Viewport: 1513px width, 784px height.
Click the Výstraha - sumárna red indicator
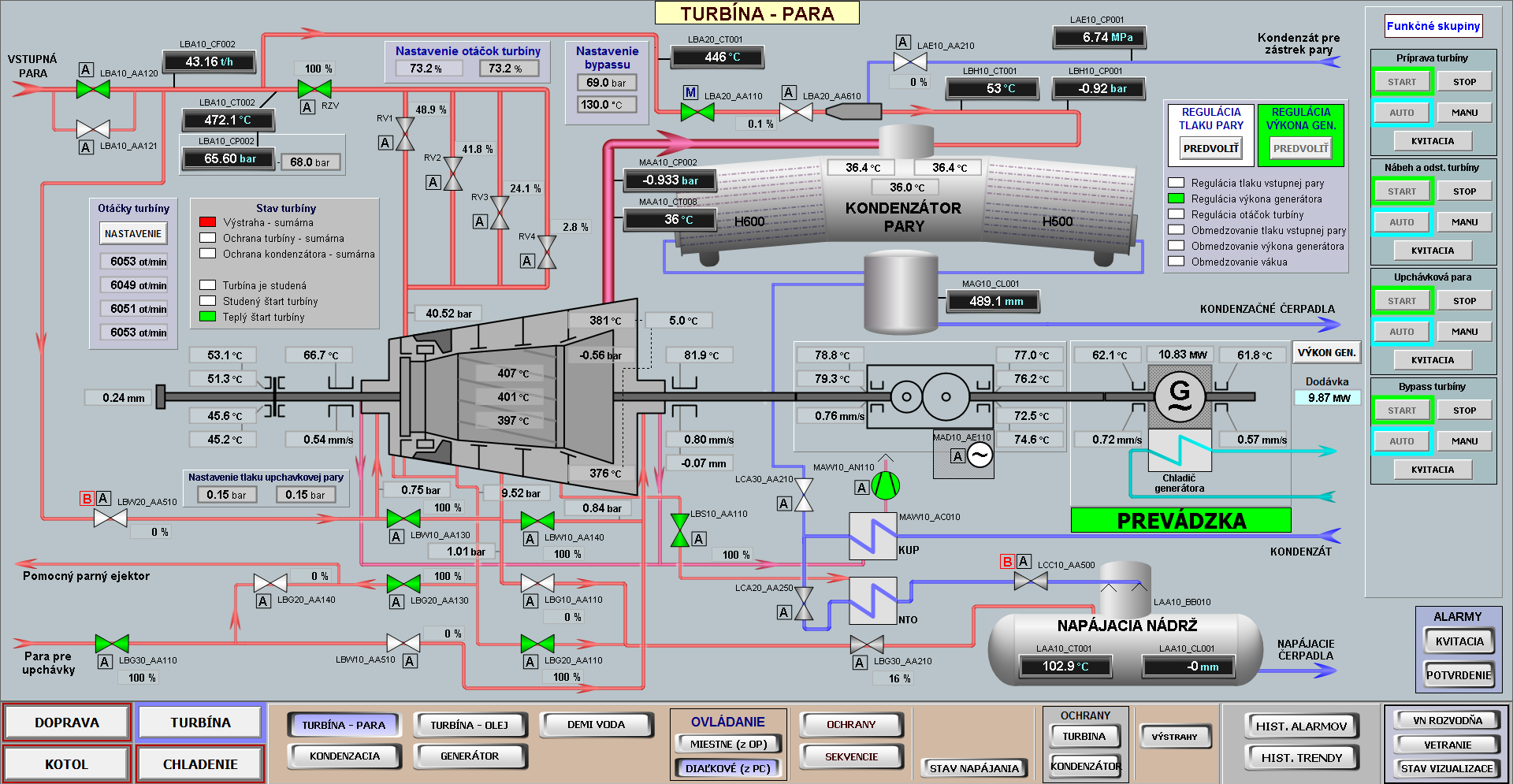[x=207, y=222]
